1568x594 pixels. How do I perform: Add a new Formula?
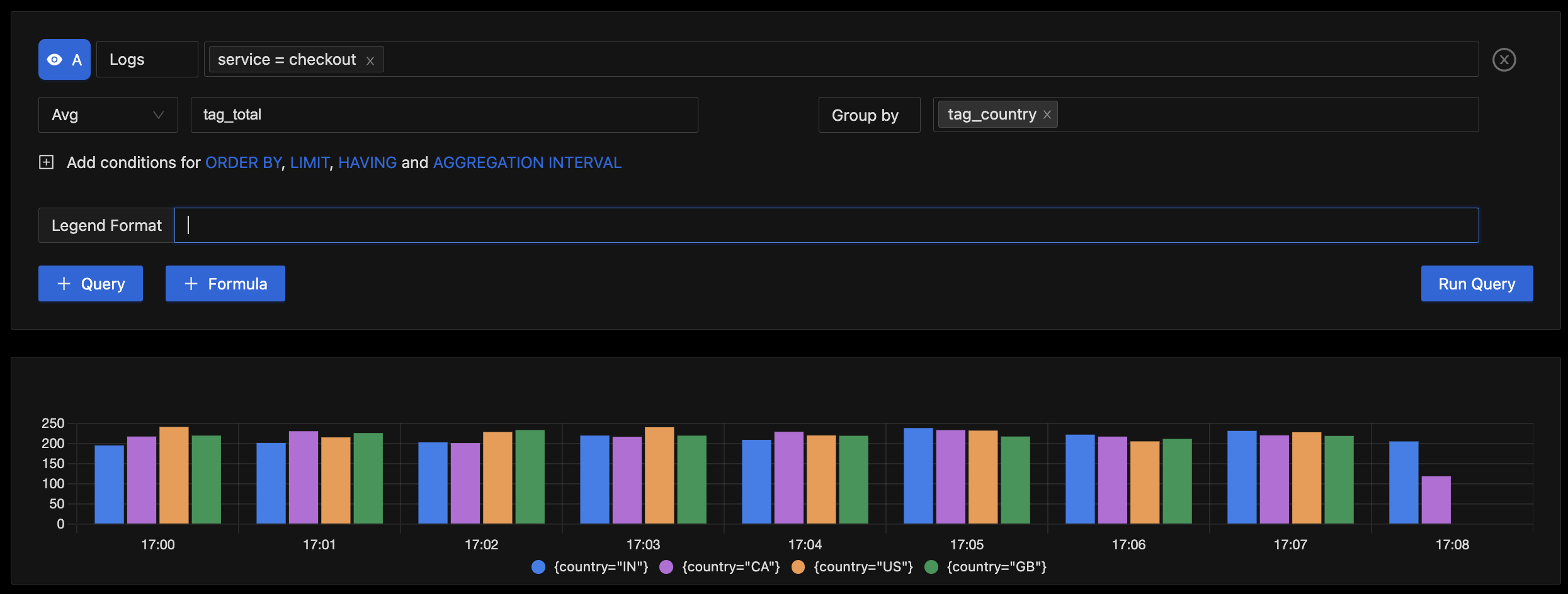[225, 284]
